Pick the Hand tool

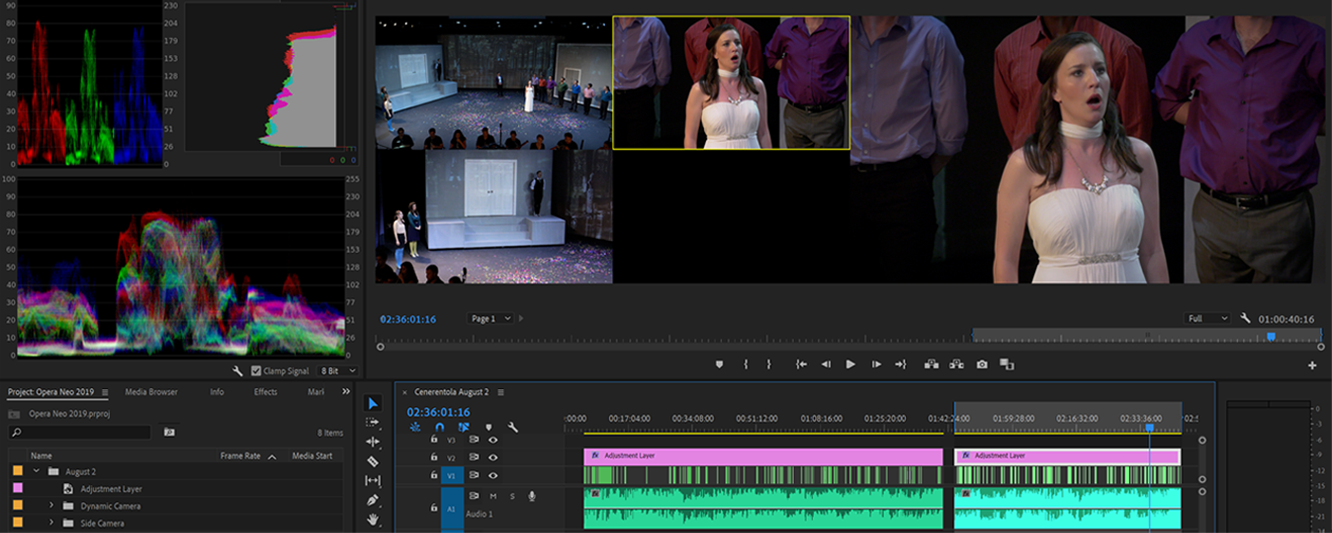click(x=373, y=519)
